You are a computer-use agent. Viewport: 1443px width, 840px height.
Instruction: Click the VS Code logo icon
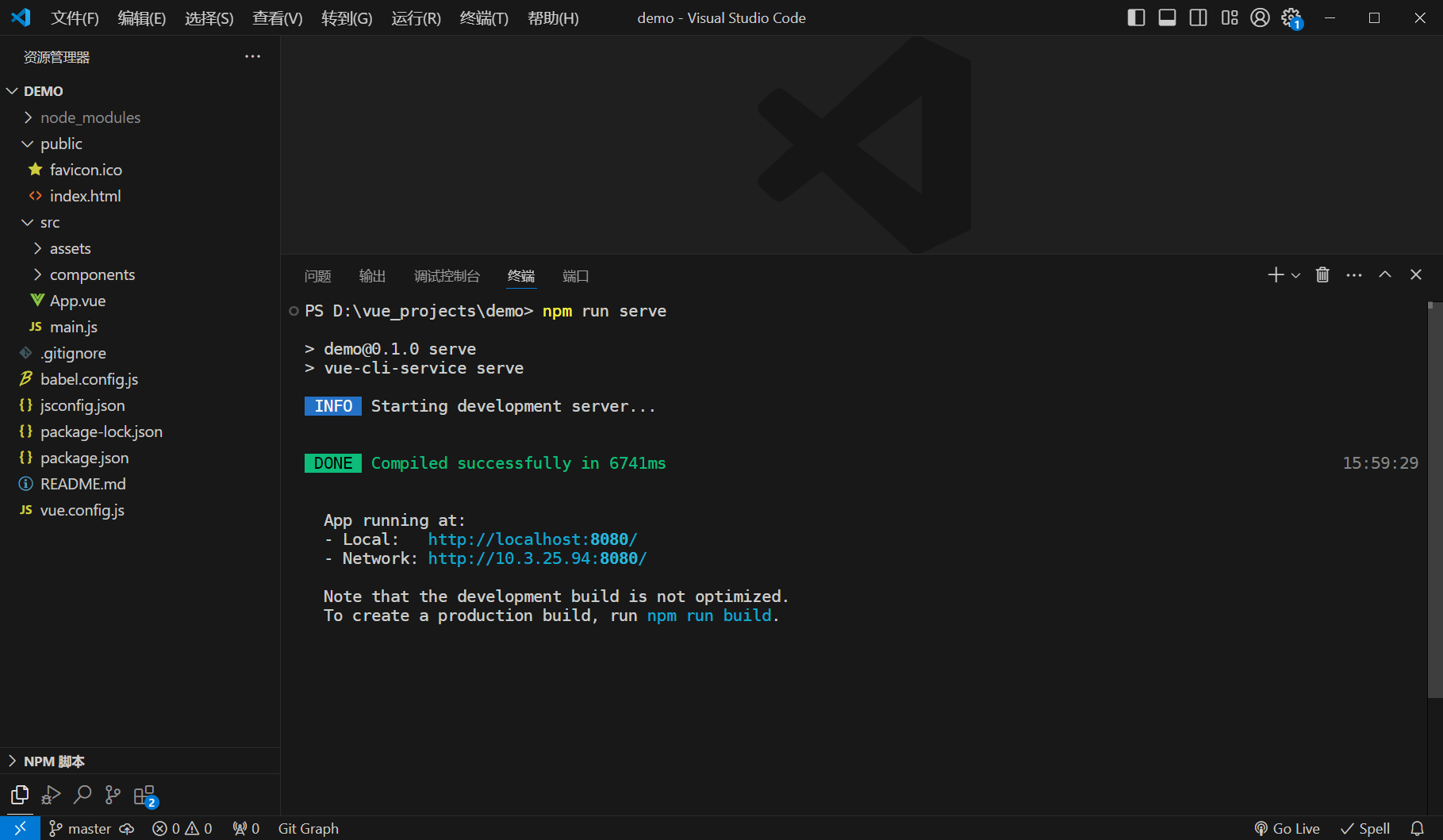tap(21, 17)
